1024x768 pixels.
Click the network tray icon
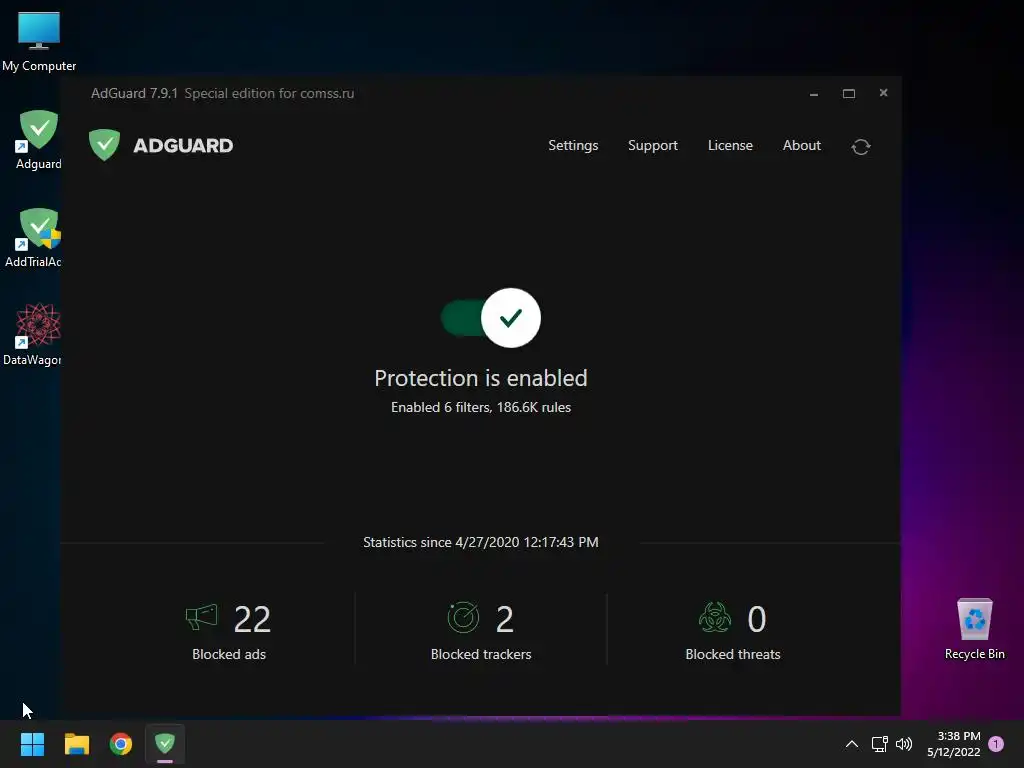[x=880, y=744]
